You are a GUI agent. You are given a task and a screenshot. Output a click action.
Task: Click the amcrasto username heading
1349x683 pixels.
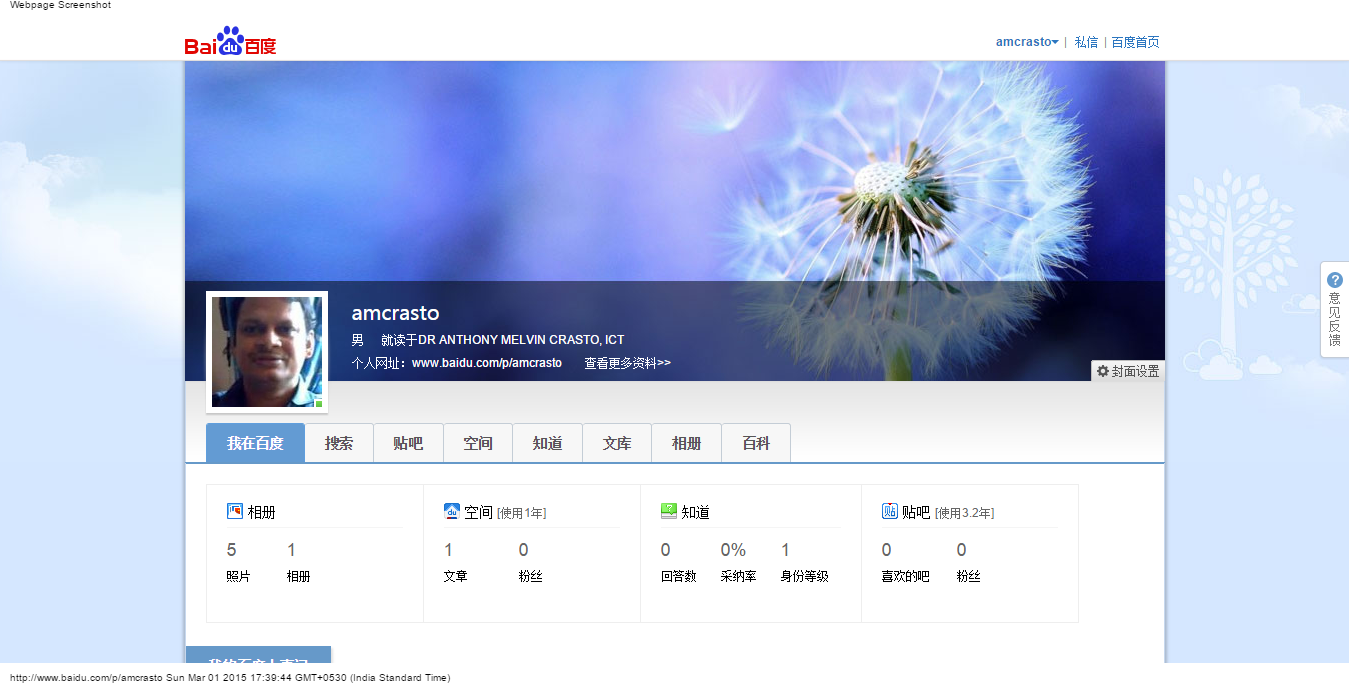(x=395, y=313)
